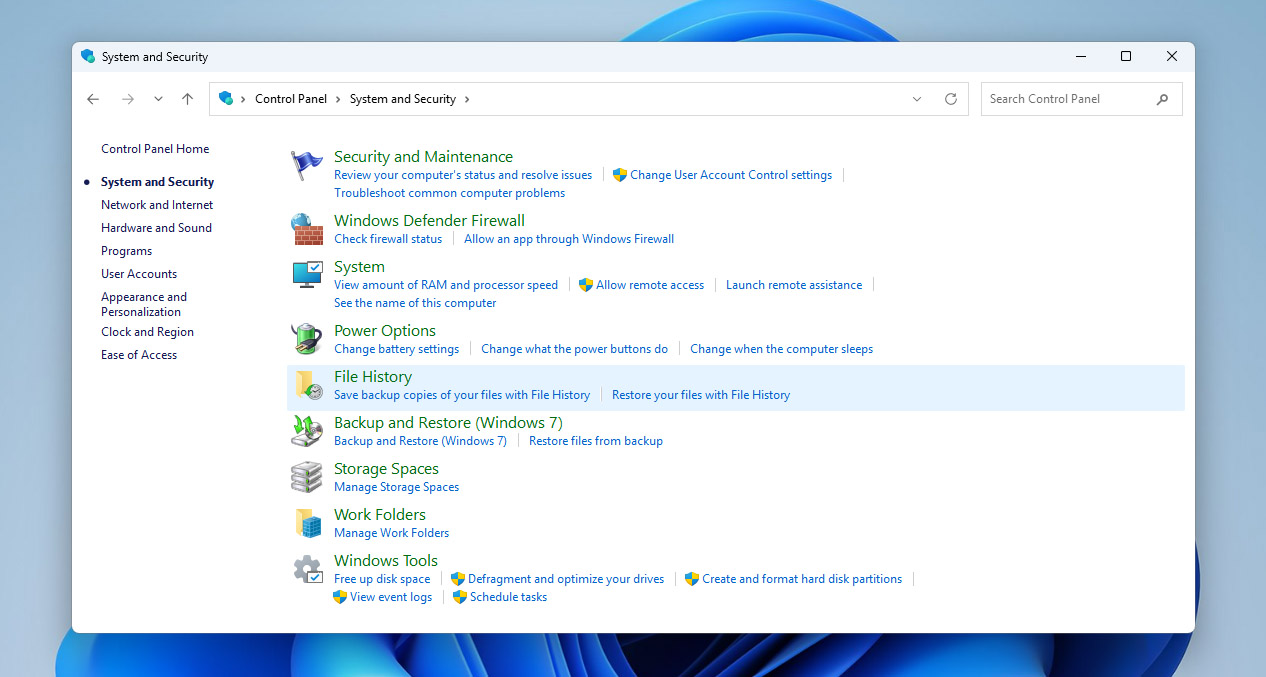Click the shield icon beside Schedule tasks
1266x677 pixels.
tap(460, 597)
